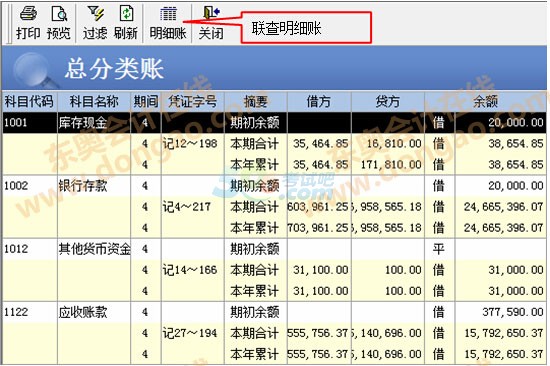550x366 pixels.
Task: Open the 预览 preview icon
Action: [x=59, y=13]
